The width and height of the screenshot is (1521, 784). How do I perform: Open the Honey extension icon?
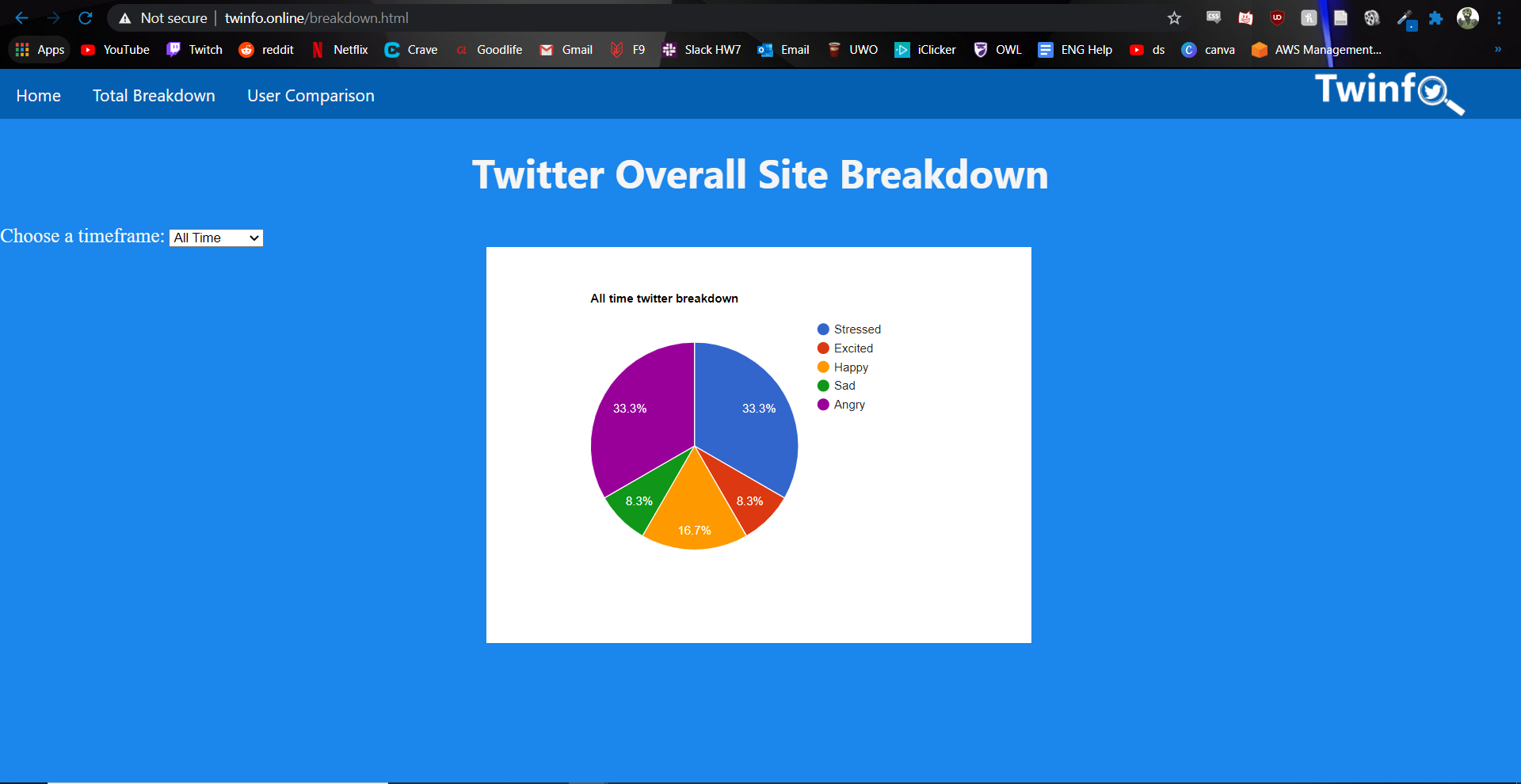[x=1309, y=17]
